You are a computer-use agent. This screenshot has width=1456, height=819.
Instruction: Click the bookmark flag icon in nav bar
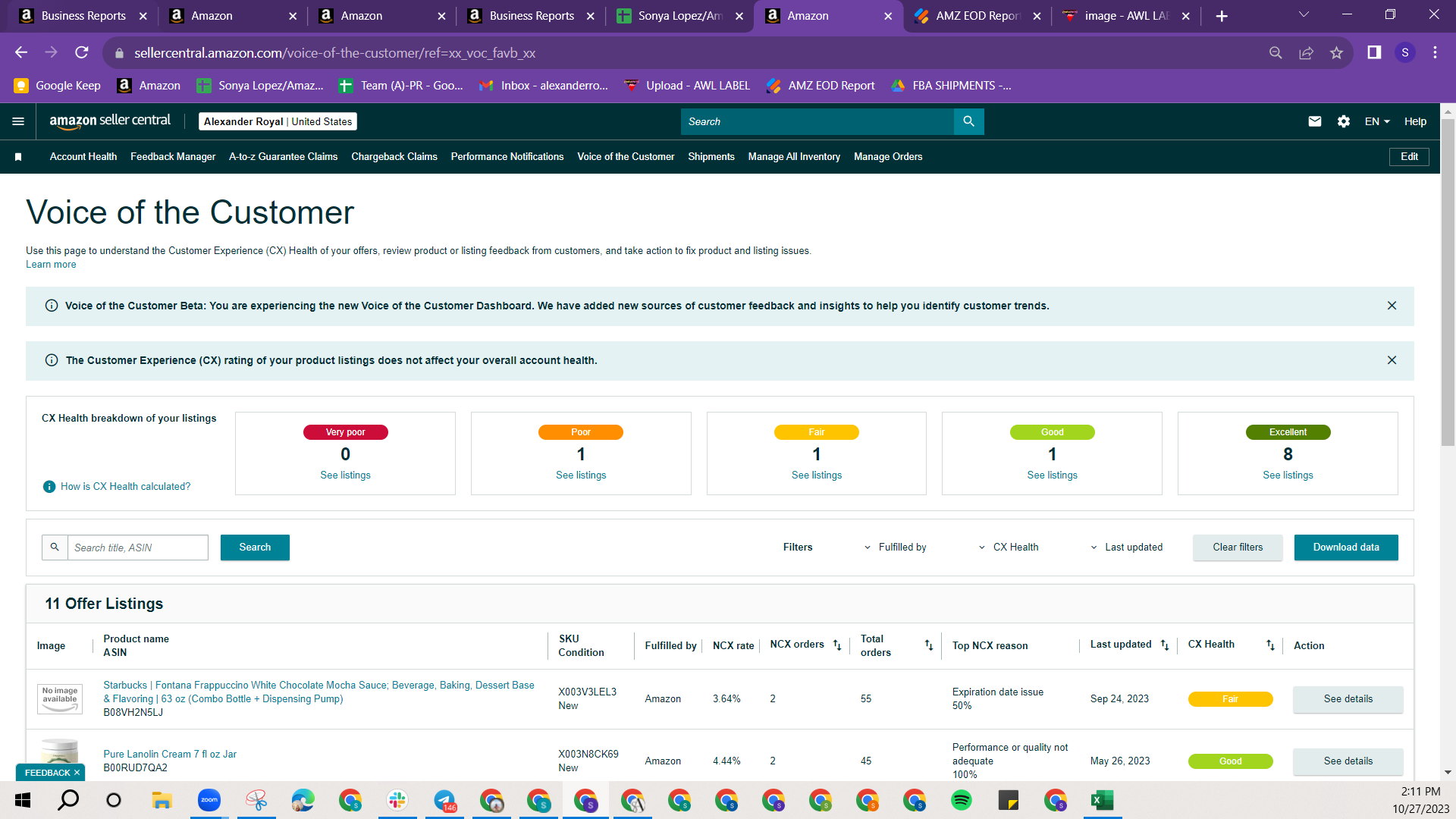[18, 157]
